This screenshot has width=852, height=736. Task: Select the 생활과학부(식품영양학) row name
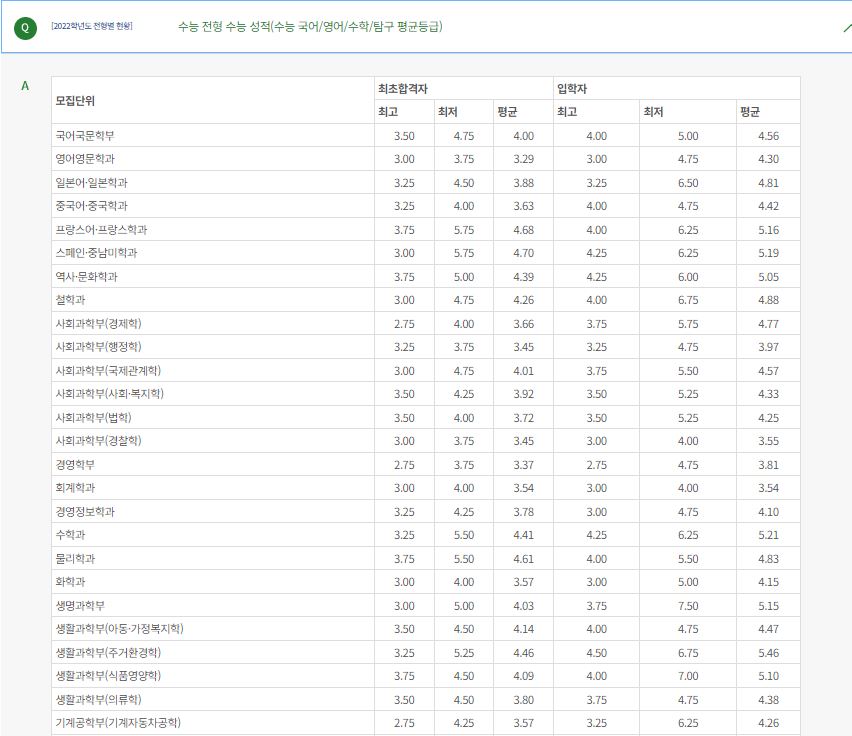coord(108,676)
